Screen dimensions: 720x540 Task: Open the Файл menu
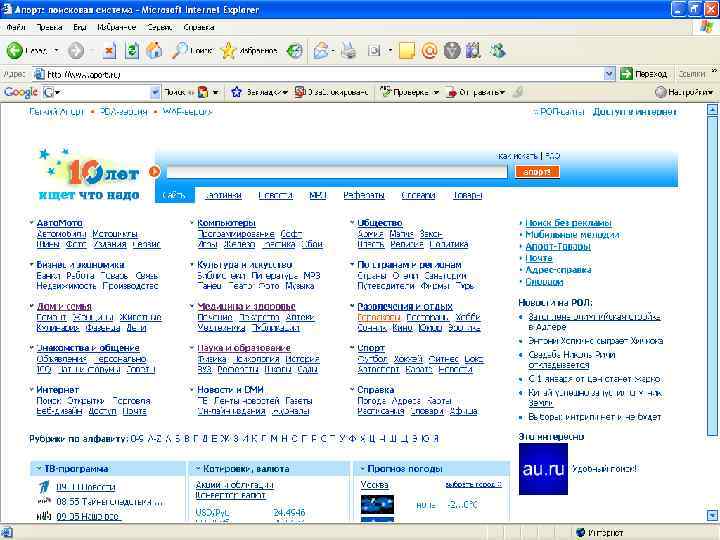coord(16,27)
